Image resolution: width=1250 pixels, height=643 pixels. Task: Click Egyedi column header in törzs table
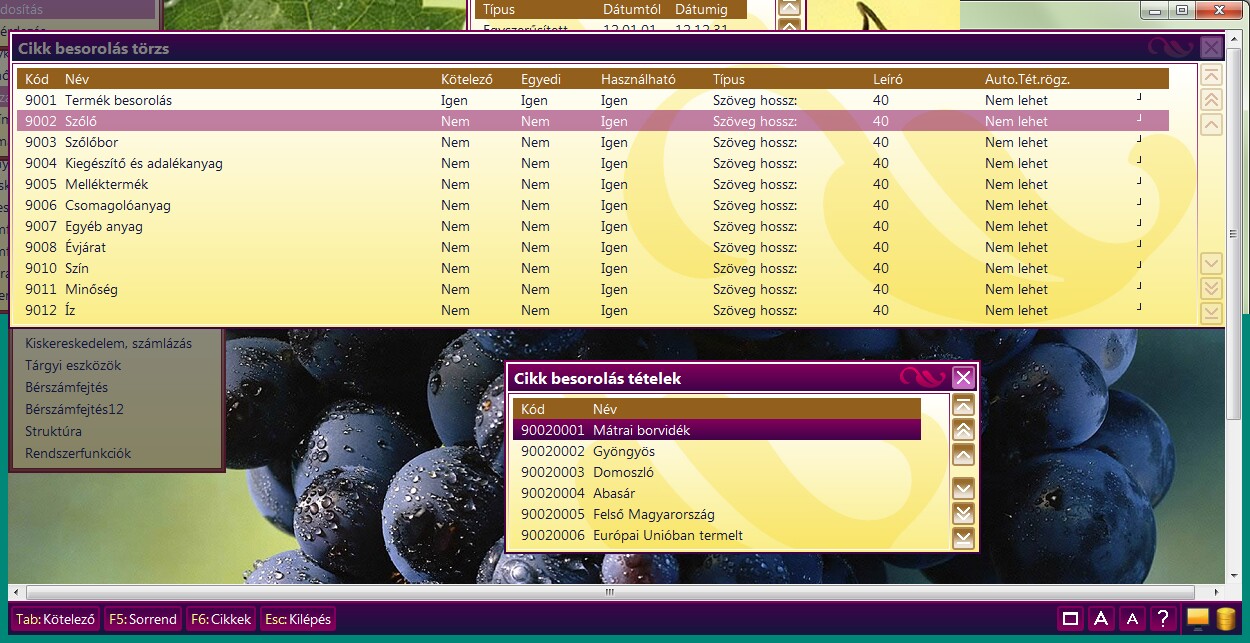(x=541, y=79)
